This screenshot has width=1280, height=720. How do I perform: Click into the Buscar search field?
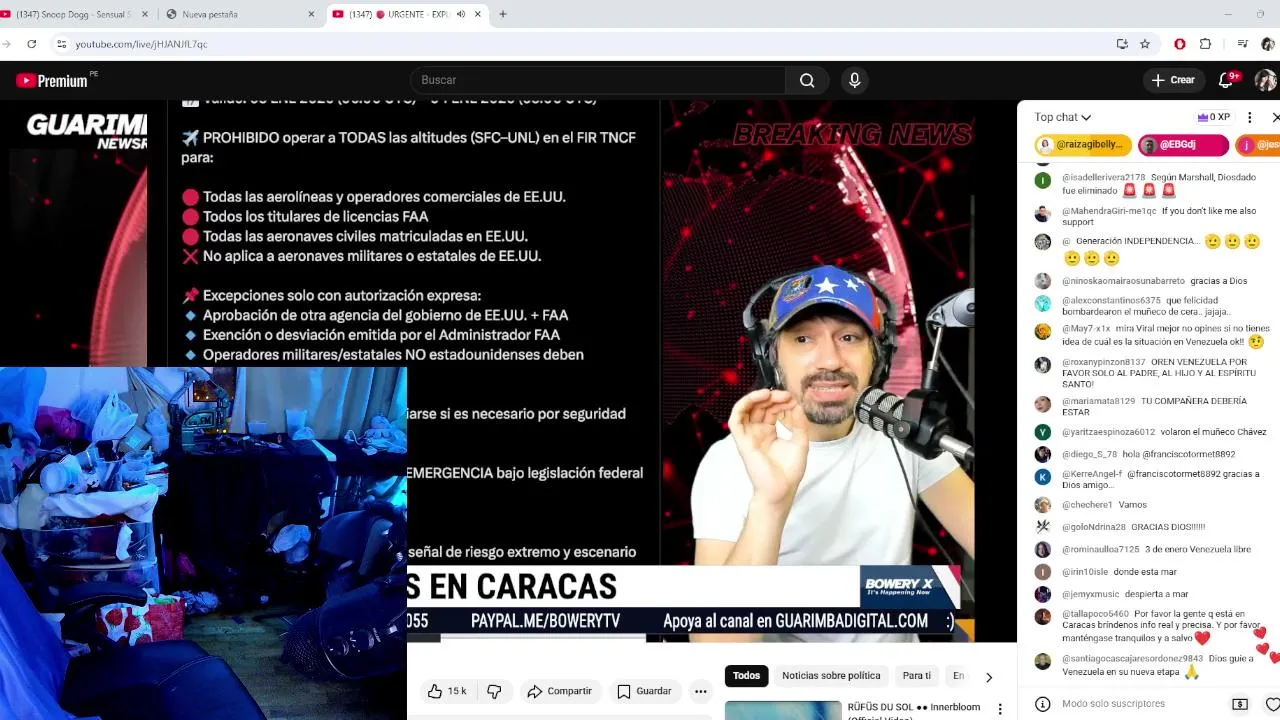598,80
